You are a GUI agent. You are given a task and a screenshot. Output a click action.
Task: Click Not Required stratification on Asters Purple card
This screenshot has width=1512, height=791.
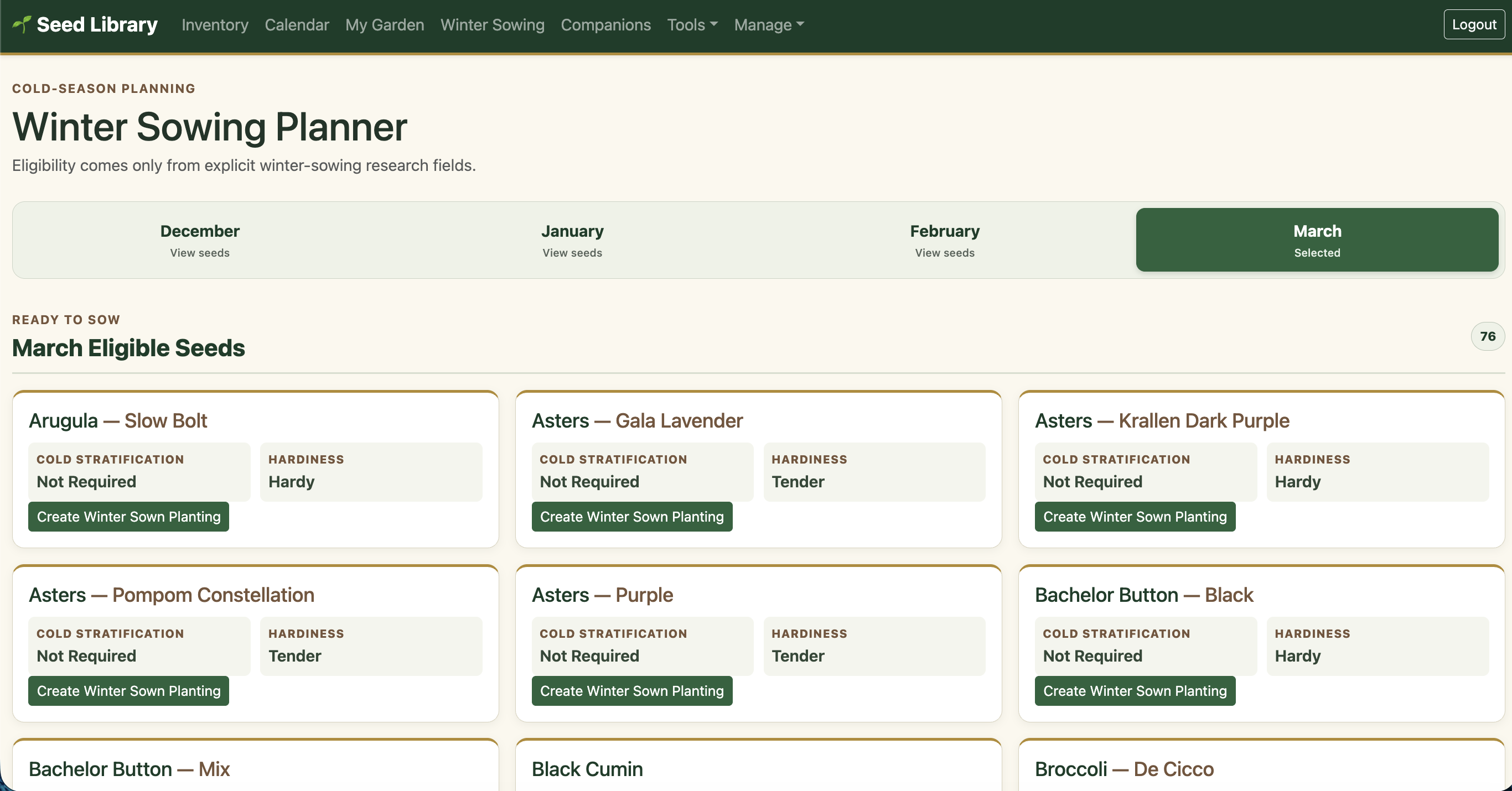tap(589, 656)
